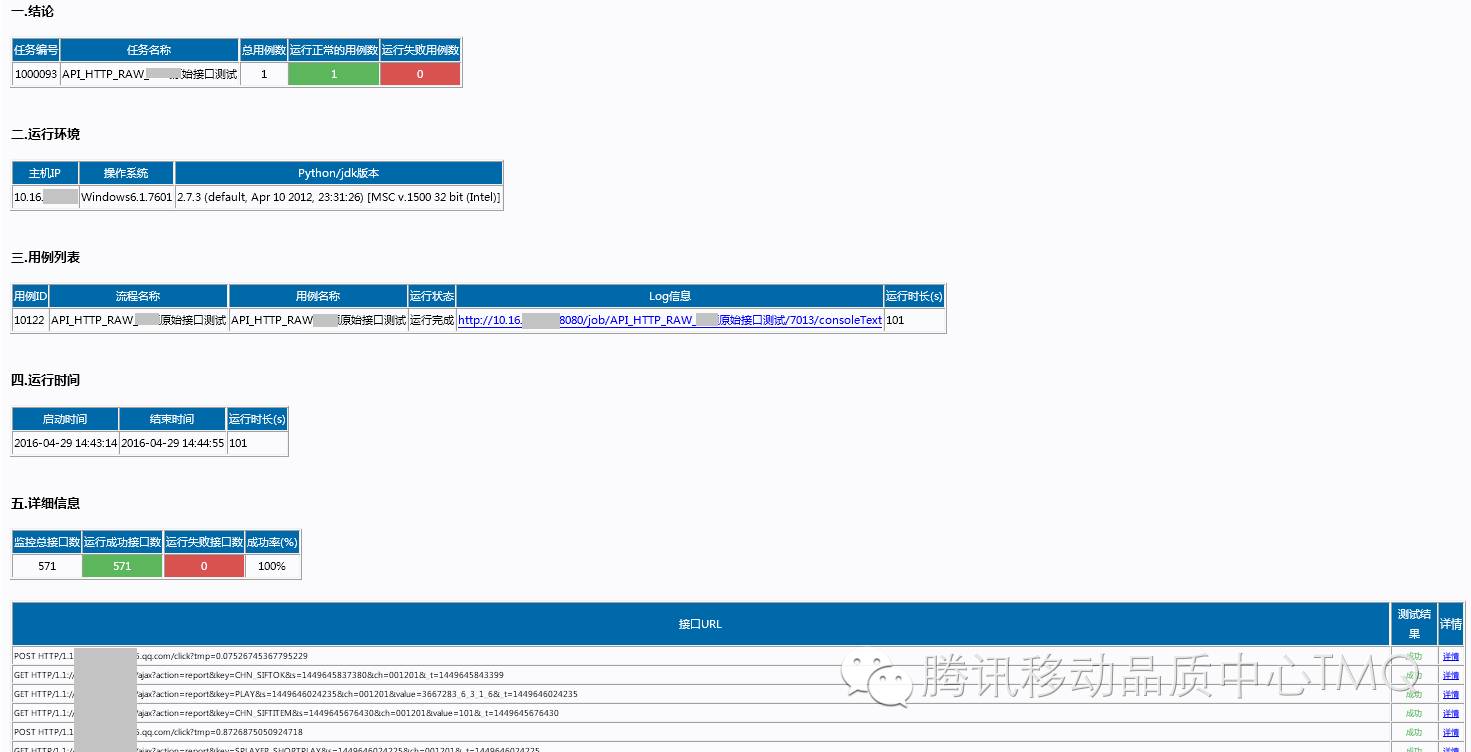Viewport: 1471px width, 752px height.
Task: Click 成功 result in the tmp=0.8726875050924718 row
Action: [1414, 733]
